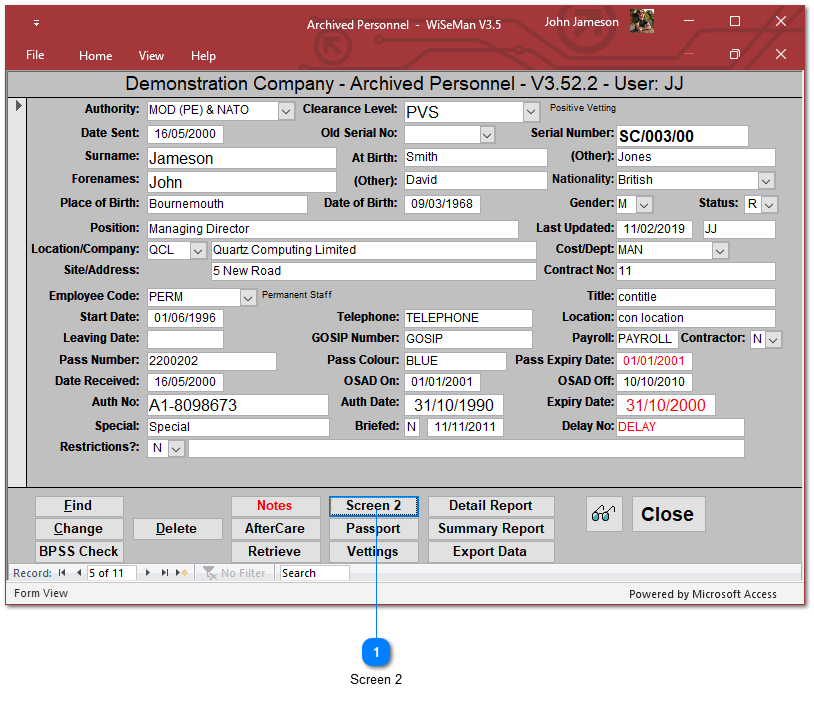Click the No Filter indicator
The image size is (814, 703).
(235, 573)
